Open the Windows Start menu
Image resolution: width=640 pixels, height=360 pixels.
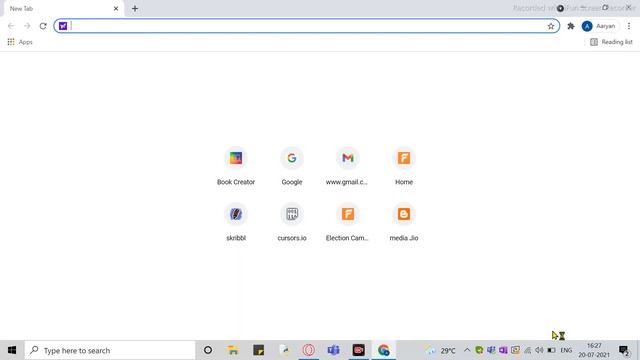12,350
